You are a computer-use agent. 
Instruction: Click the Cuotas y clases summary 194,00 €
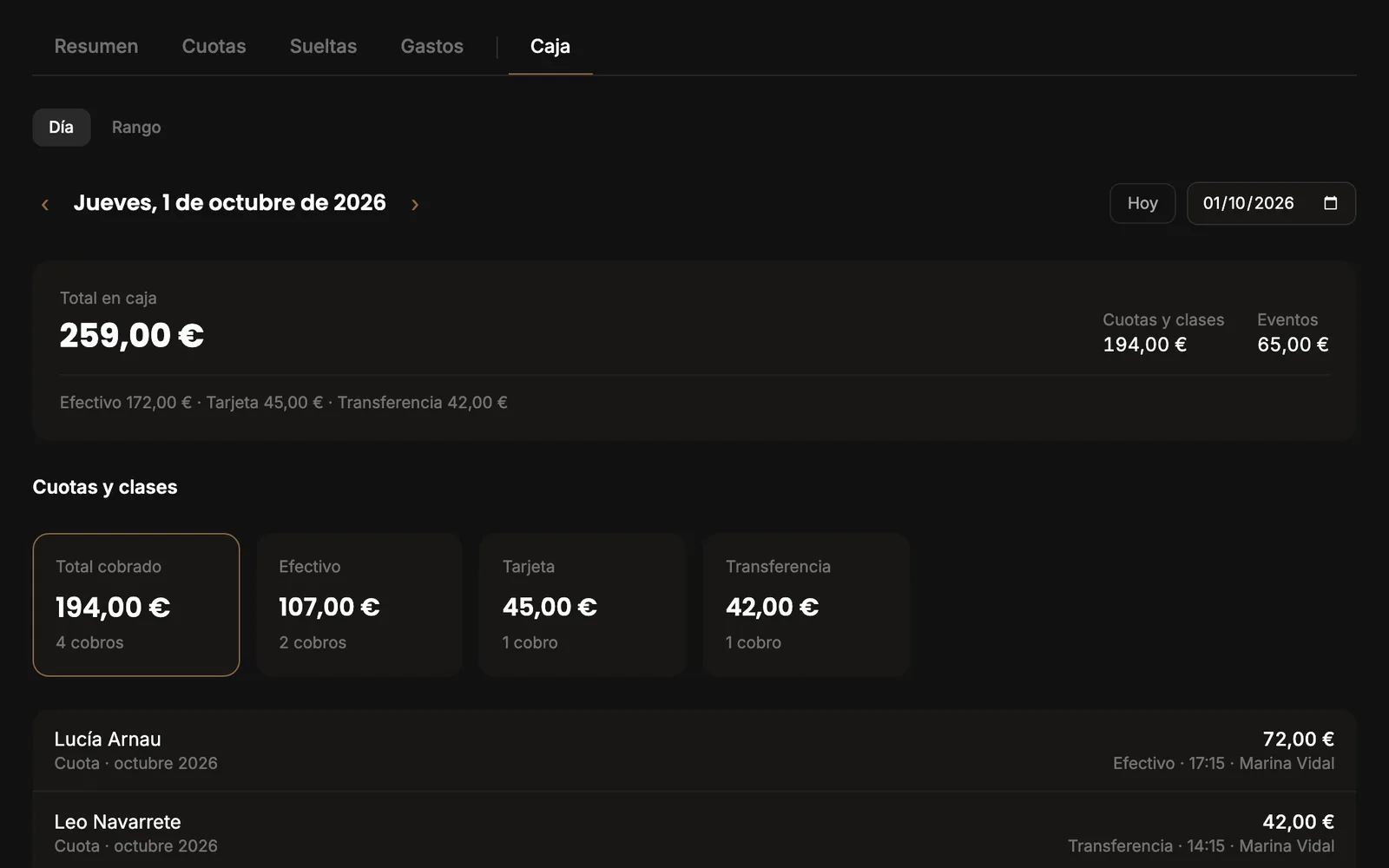pyautogui.click(x=1145, y=345)
